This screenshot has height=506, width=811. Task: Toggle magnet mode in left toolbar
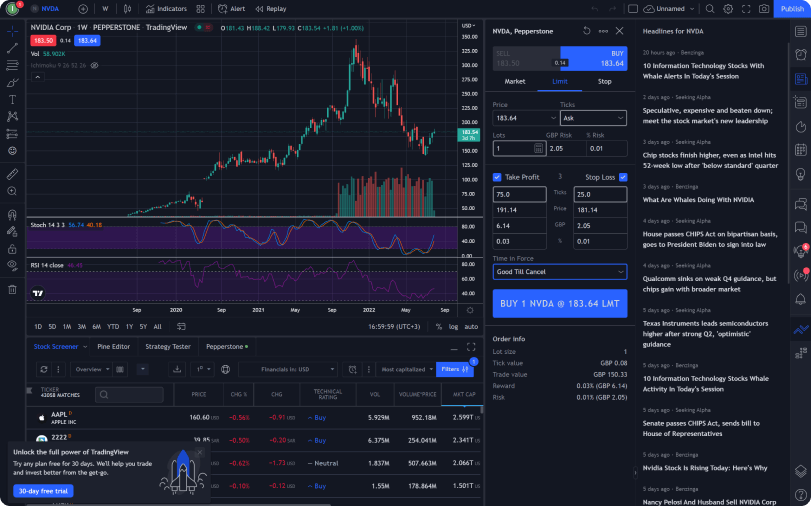(x=12, y=215)
